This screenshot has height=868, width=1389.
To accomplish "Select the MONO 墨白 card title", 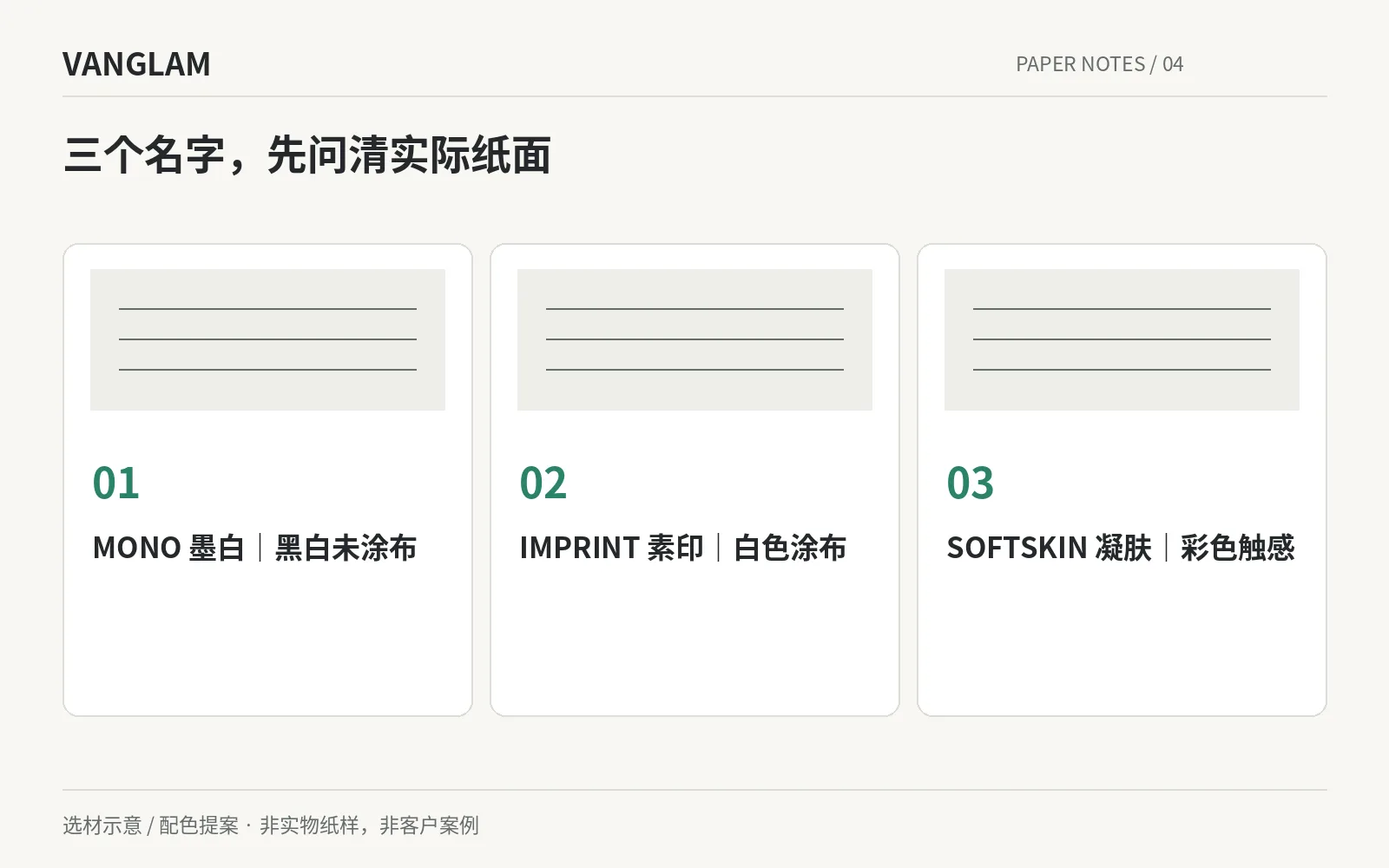I will pos(254,548).
